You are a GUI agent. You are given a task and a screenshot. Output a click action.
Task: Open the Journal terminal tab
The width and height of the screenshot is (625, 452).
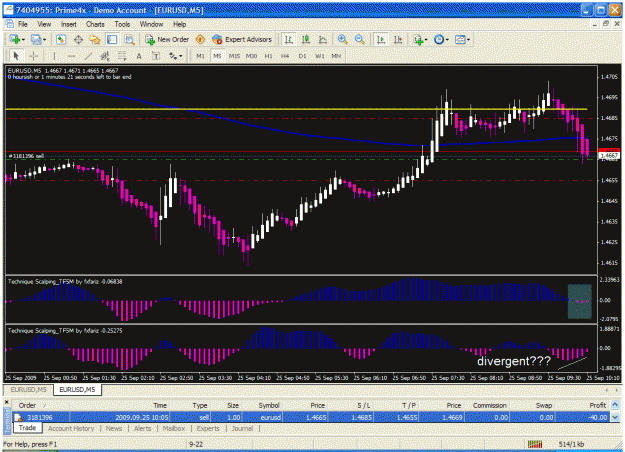pyautogui.click(x=242, y=428)
